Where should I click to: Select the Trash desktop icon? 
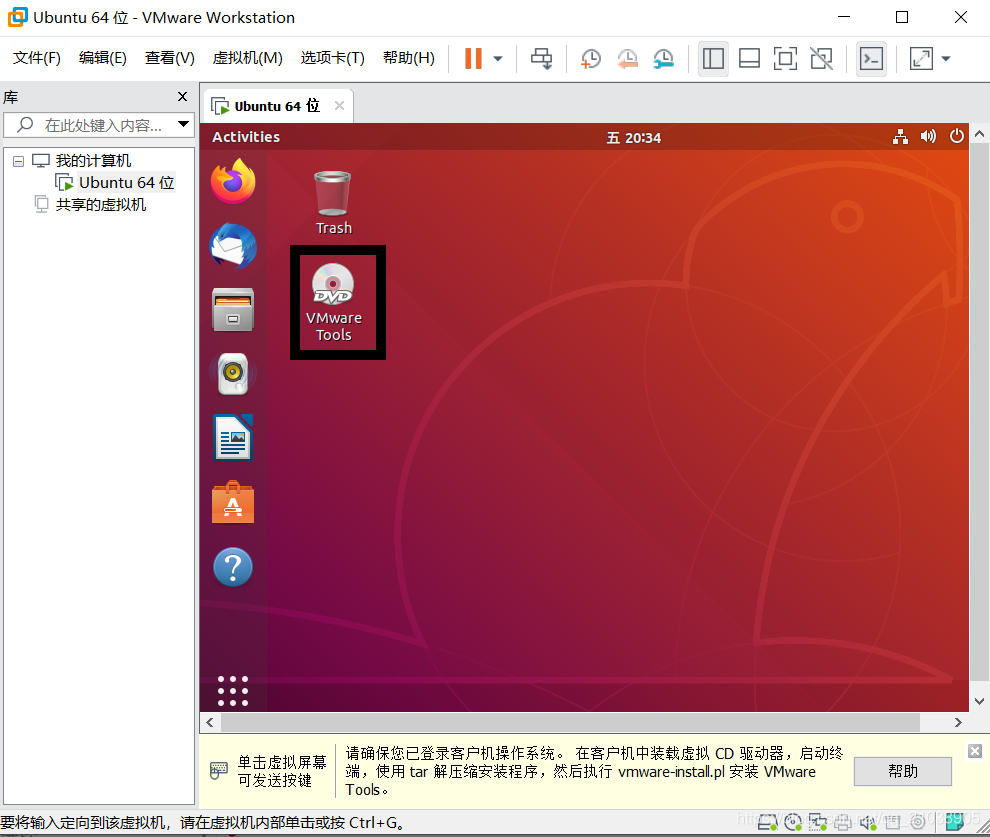pyautogui.click(x=333, y=203)
